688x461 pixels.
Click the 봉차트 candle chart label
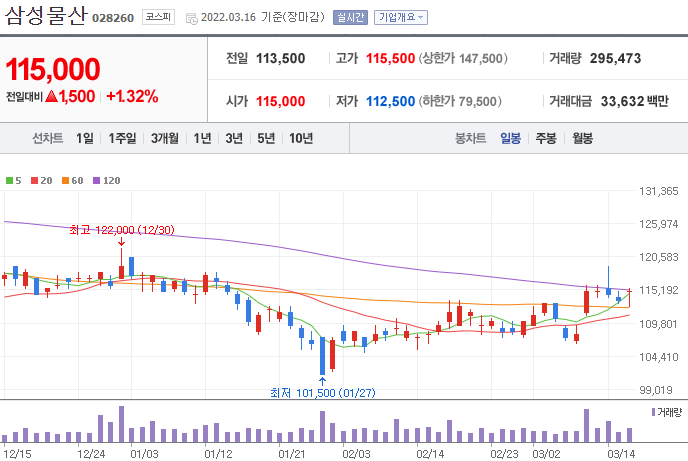point(470,139)
